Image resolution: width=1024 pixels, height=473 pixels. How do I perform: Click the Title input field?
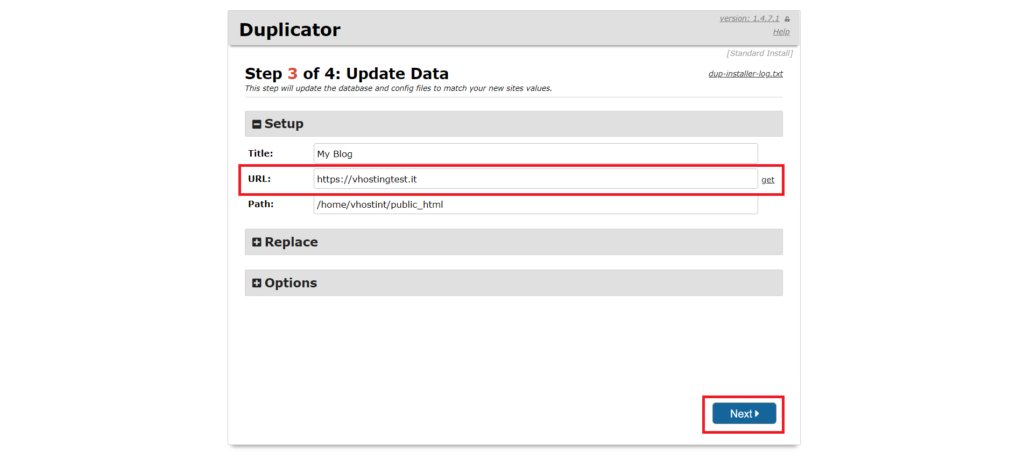536,154
